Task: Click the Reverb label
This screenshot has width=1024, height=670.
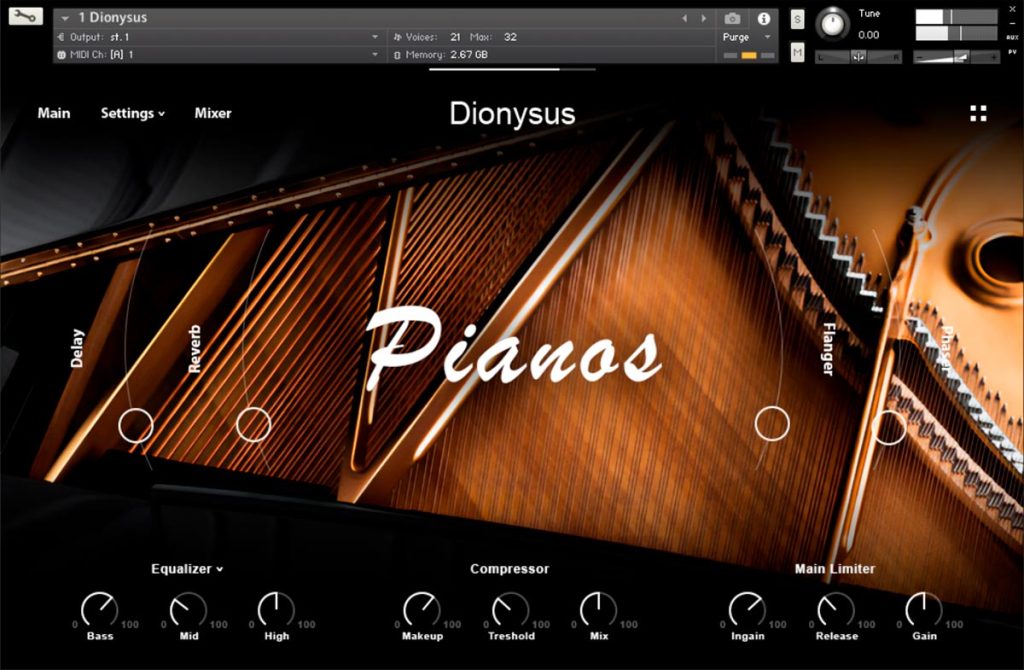Action: click(194, 349)
